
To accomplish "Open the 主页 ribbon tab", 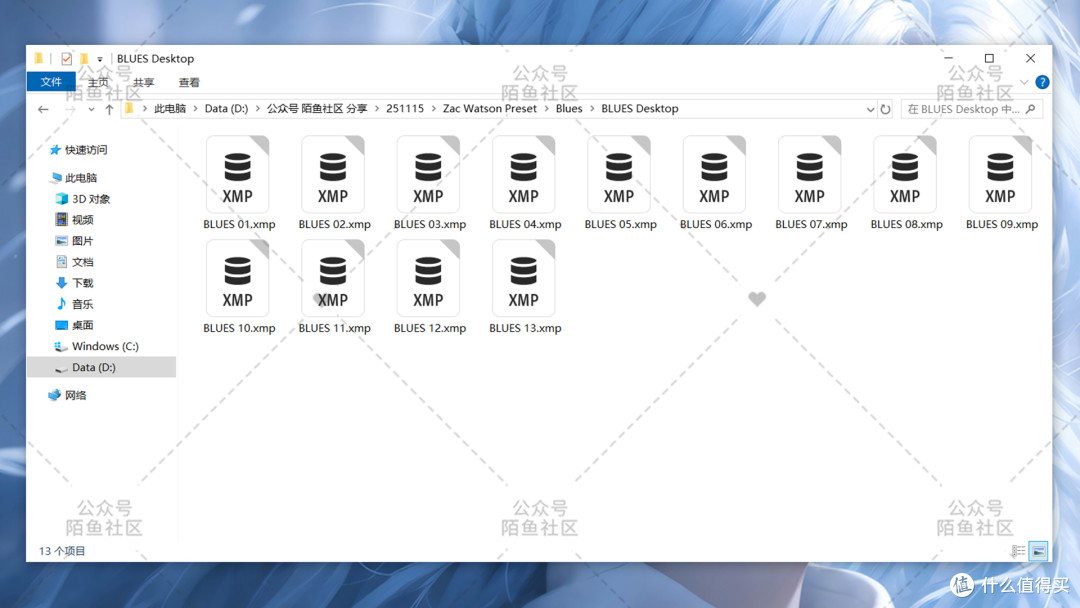I will 98,82.
